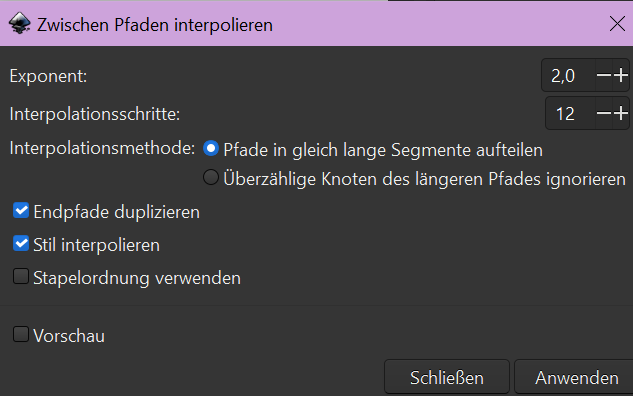
Task: Click the Endpfade duplizieren label text
Action: pos(117,212)
